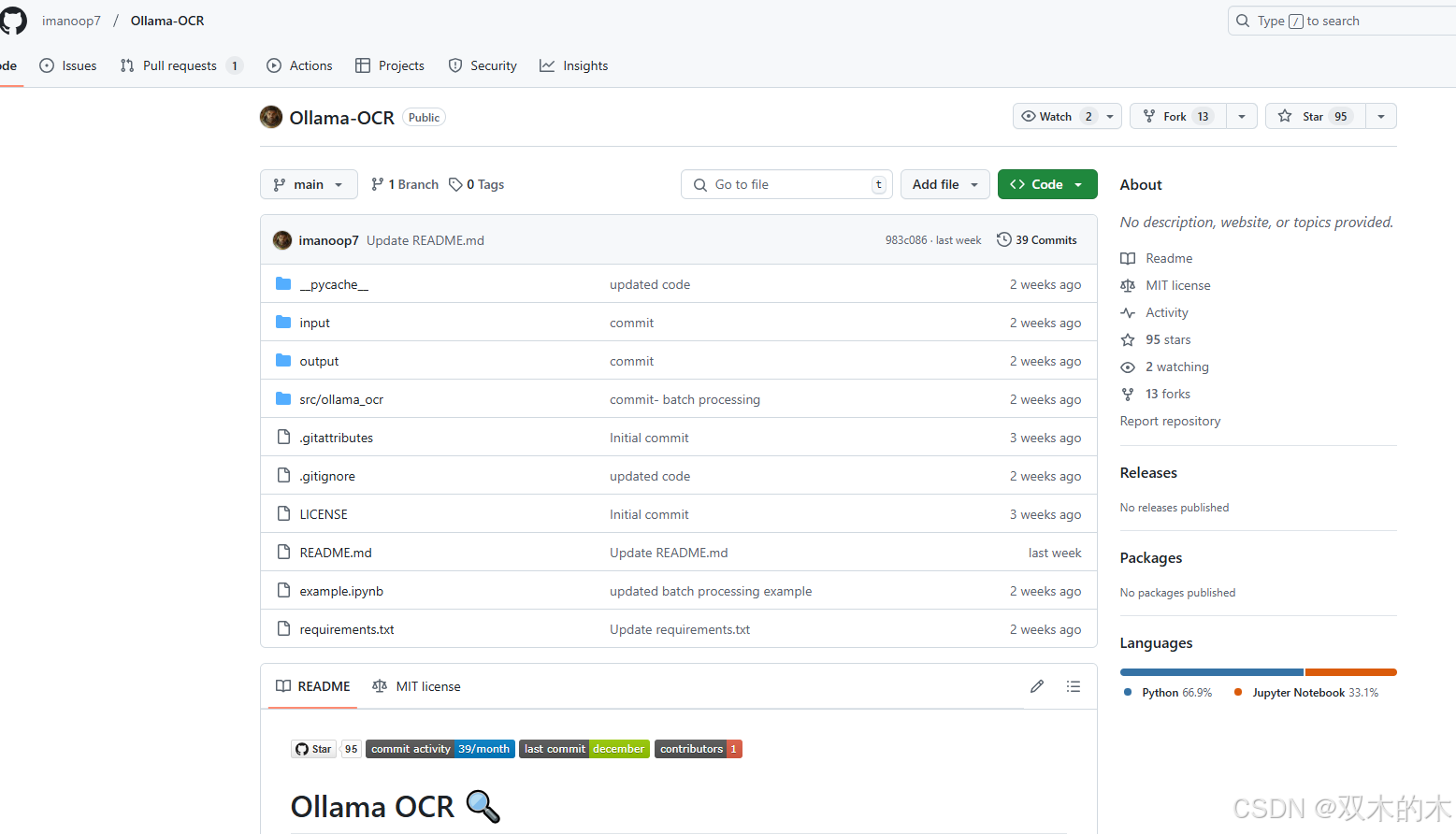Switch to the Projects tab
1456x834 pixels.
point(390,65)
